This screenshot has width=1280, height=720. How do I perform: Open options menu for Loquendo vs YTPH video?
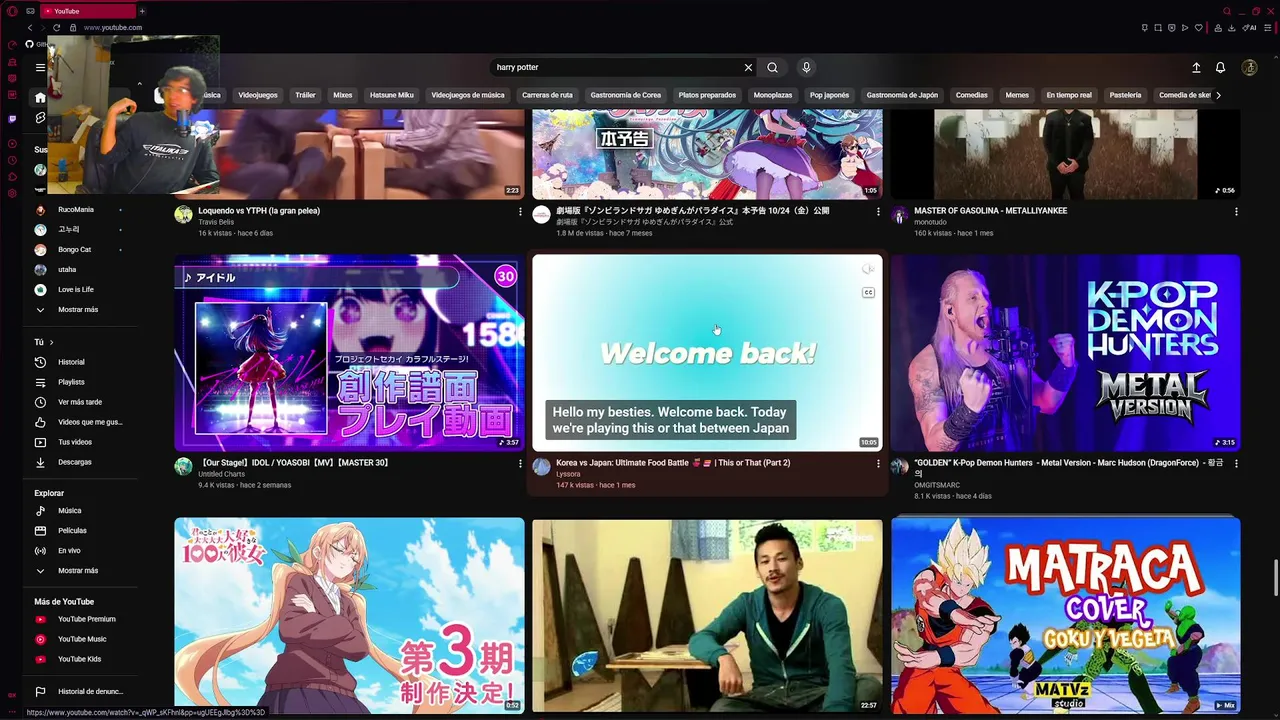click(x=520, y=212)
